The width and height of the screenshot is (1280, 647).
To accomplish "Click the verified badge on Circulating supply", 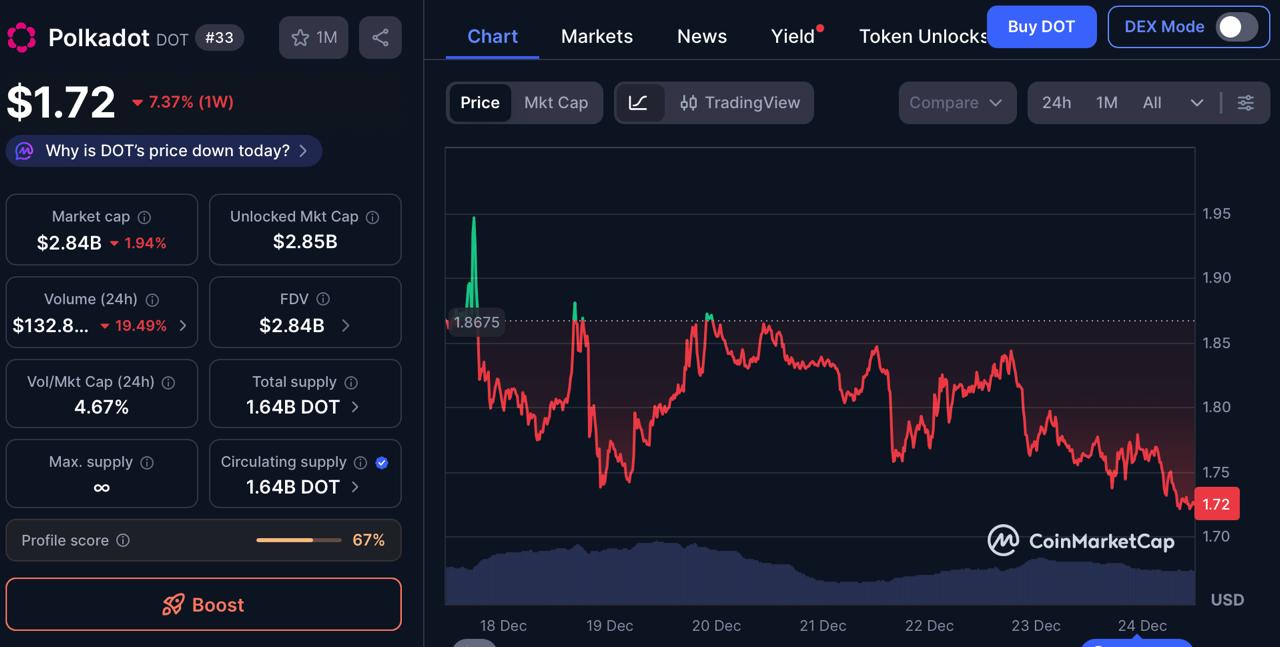I will (381, 461).
